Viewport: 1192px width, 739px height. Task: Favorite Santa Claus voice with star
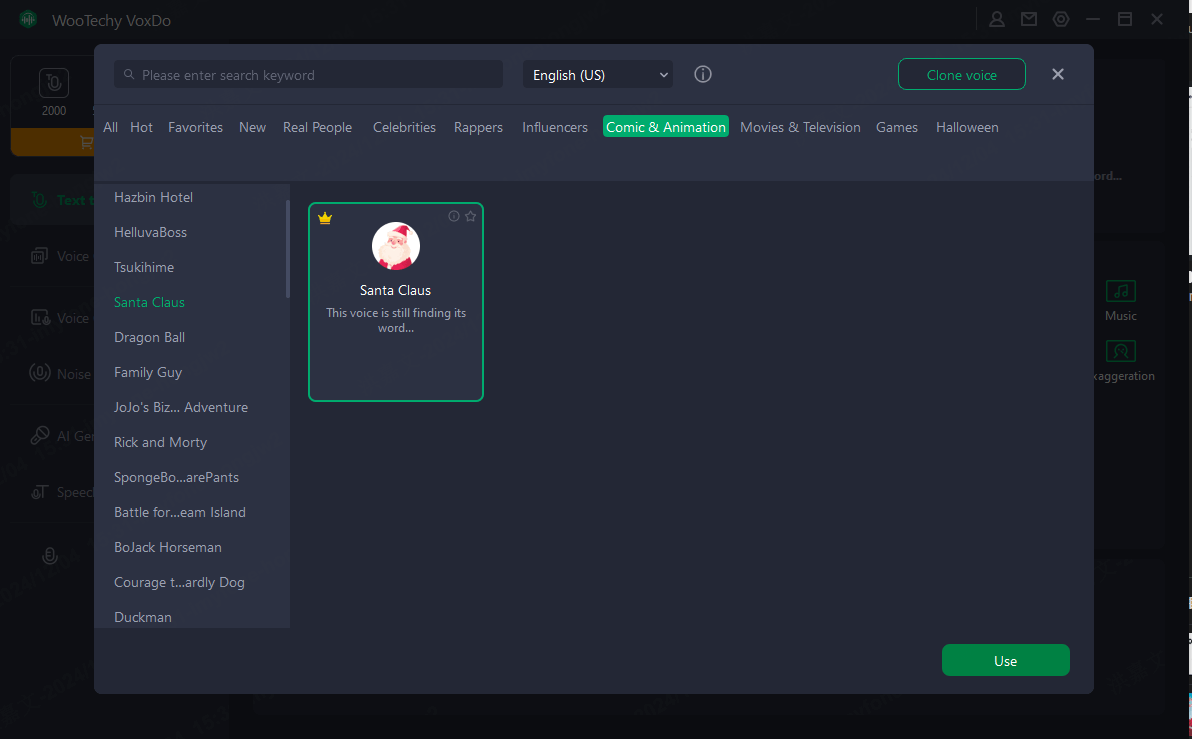point(470,216)
